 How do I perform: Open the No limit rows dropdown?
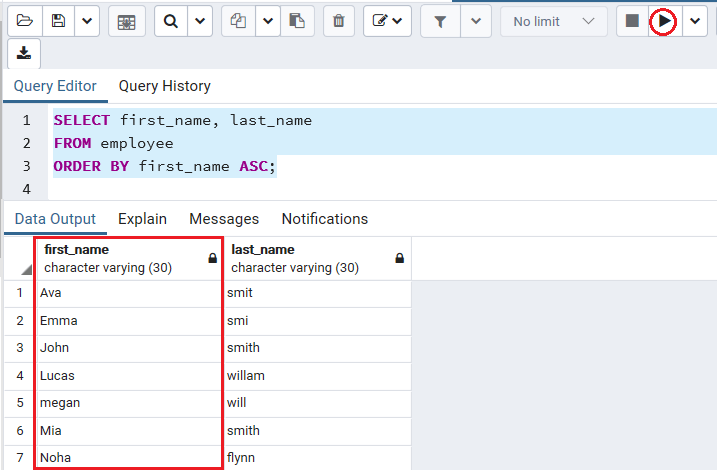pyautogui.click(x=554, y=21)
